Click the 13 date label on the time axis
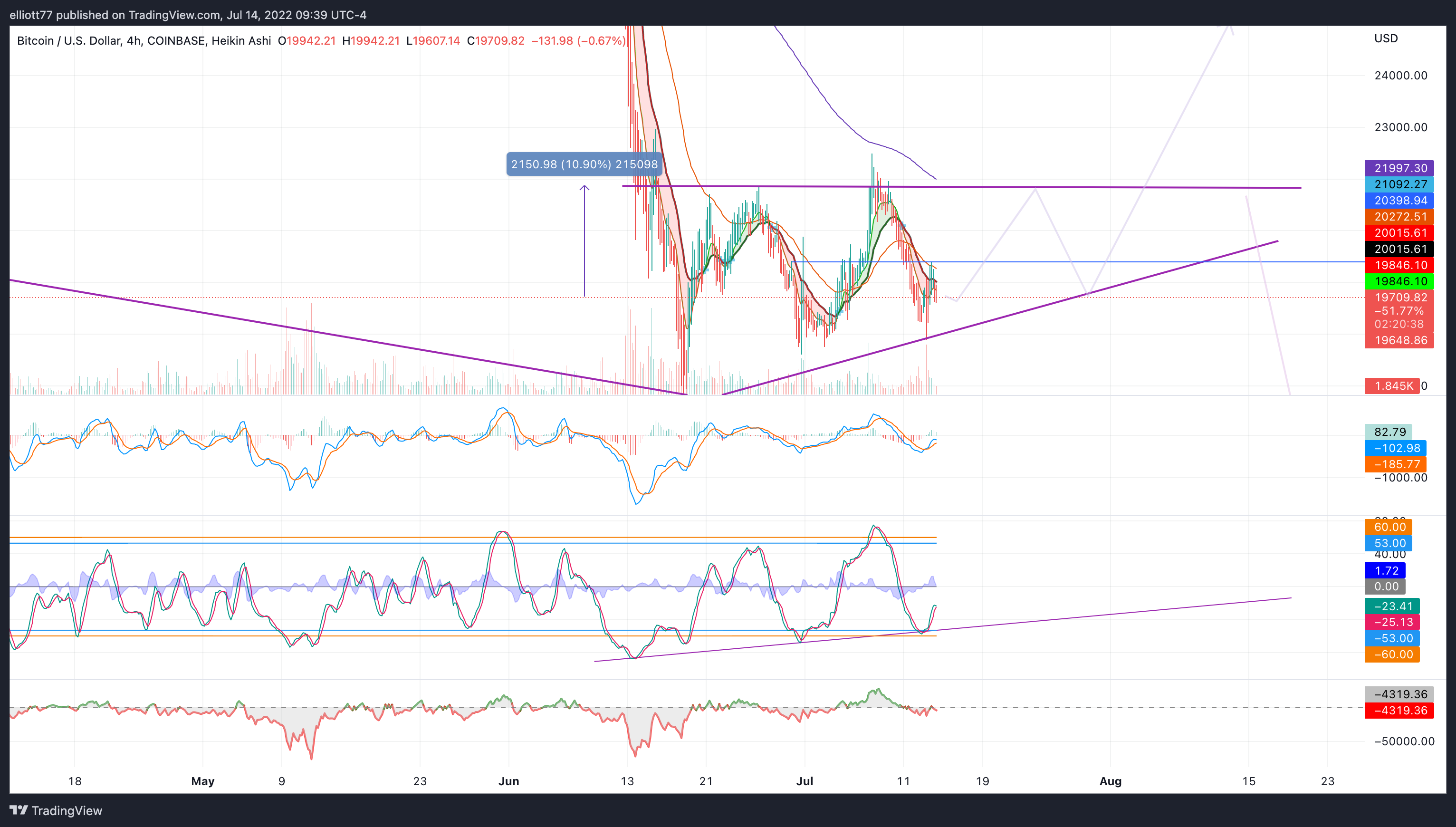Screen dimensions: 1456x827 (627, 781)
